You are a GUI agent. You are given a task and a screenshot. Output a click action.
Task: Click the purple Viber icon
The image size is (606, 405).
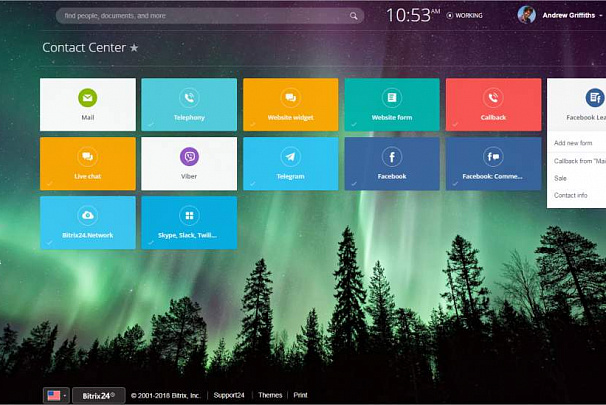pyautogui.click(x=189, y=157)
